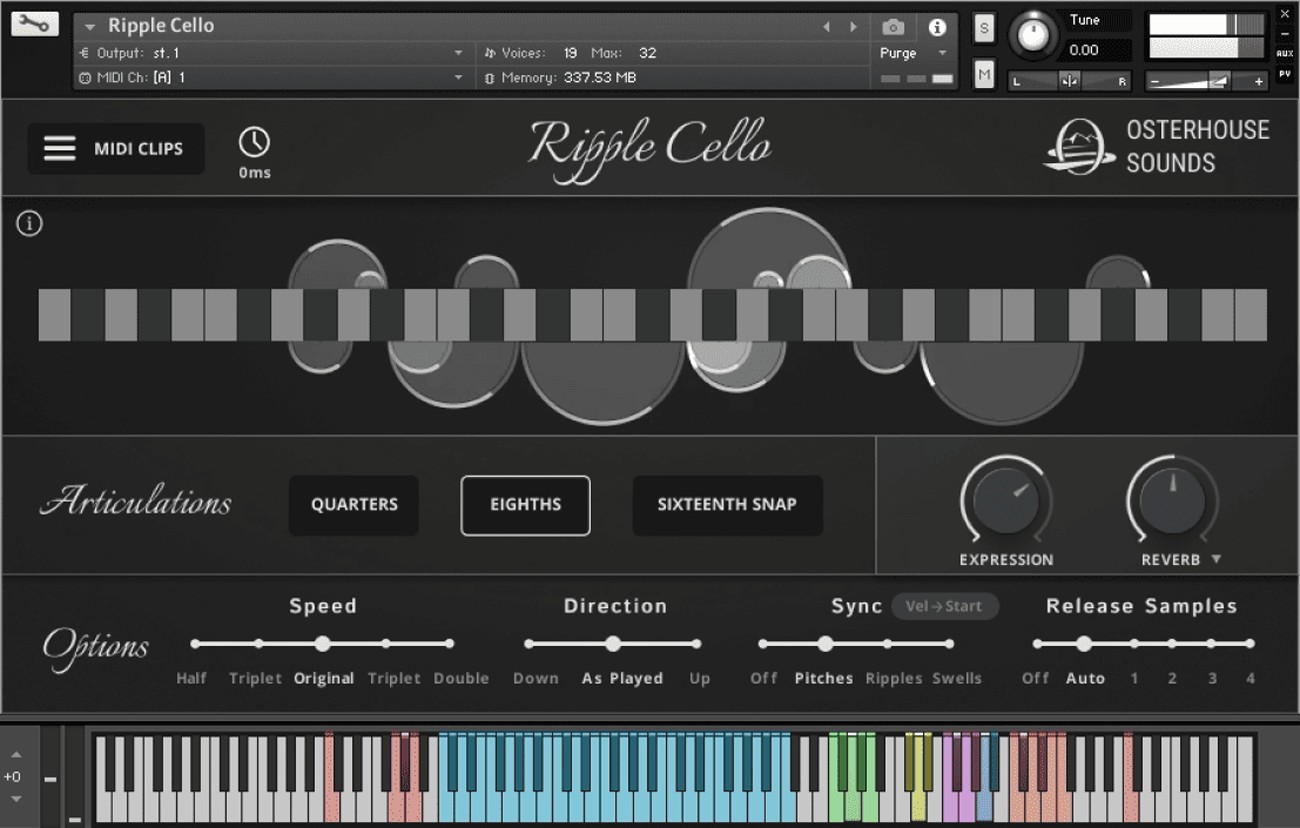Viewport: 1300px width, 828px height.
Task: Click the info icon beside the ripple display
Action: (29, 224)
